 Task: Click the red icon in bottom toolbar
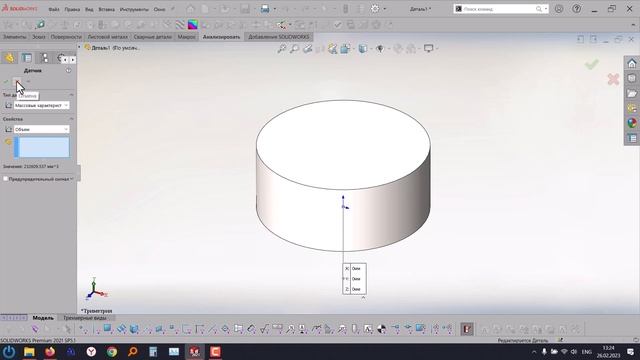click(x=467, y=329)
